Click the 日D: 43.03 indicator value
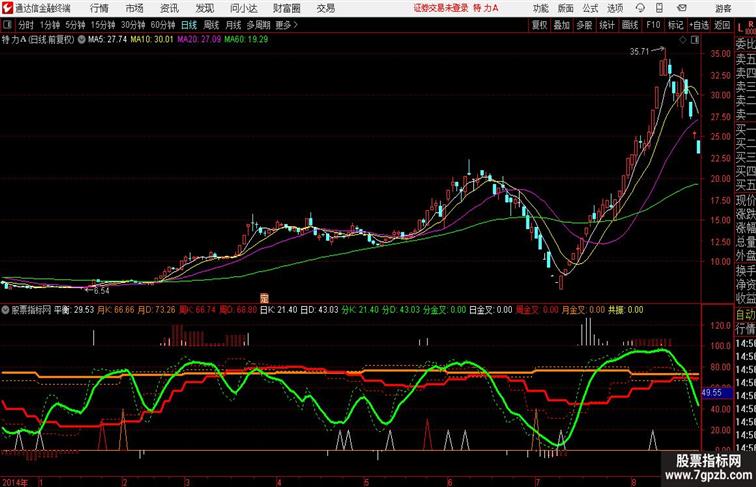The image size is (756, 487). tap(320, 310)
